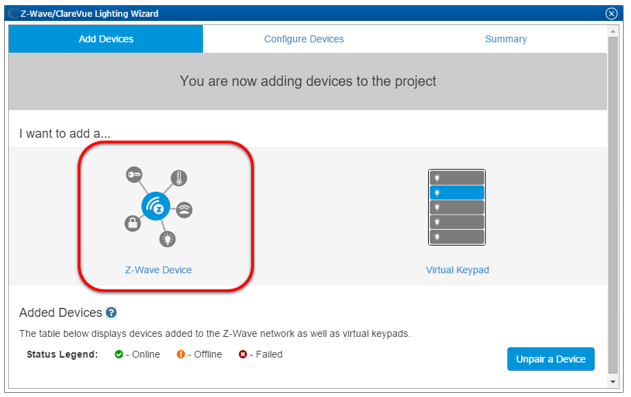The height and width of the screenshot is (397, 631).
Task: Click the wizard logo in title bar
Action: (x=13, y=14)
